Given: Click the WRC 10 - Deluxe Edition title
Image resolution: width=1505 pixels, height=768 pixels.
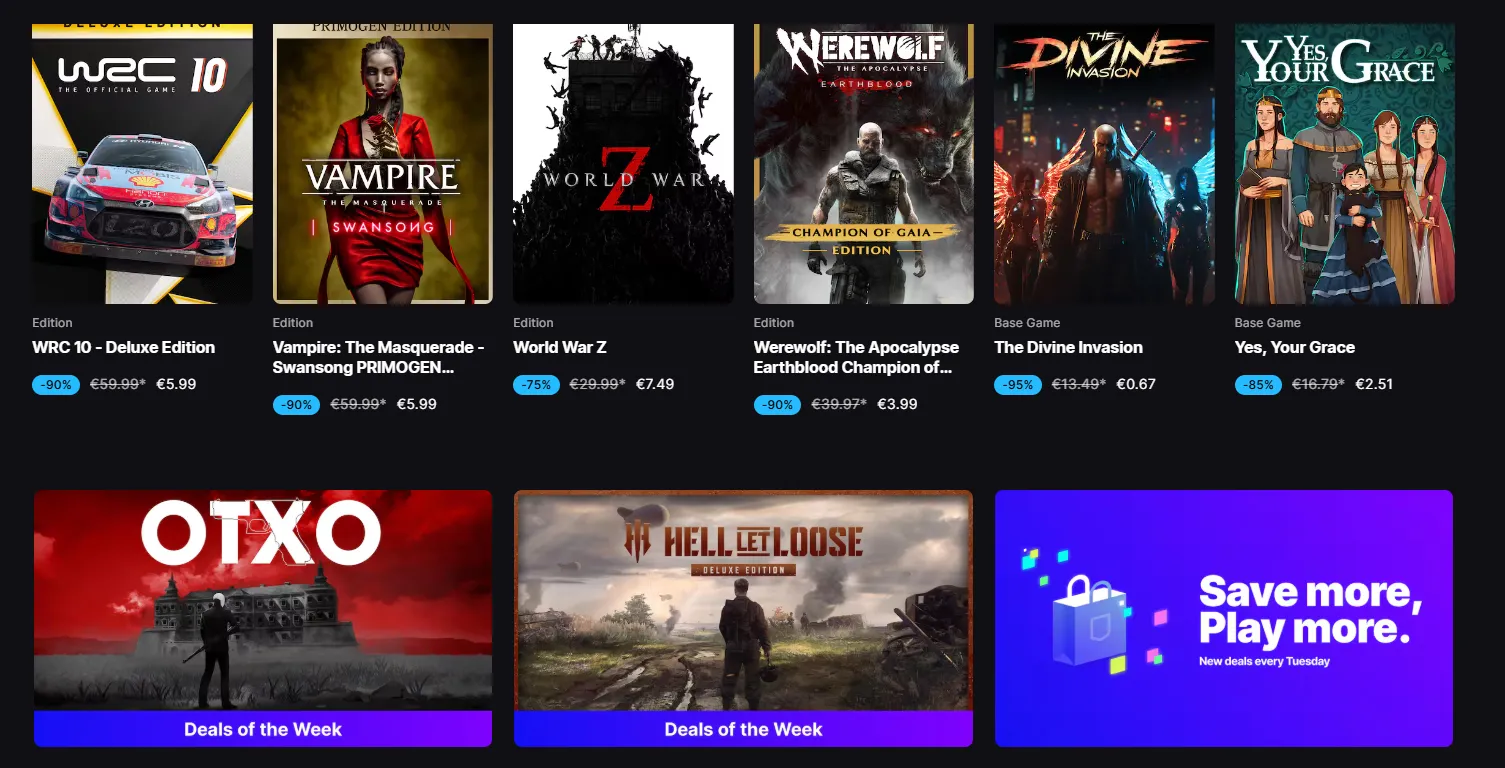Looking at the screenshot, I should point(124,348).
